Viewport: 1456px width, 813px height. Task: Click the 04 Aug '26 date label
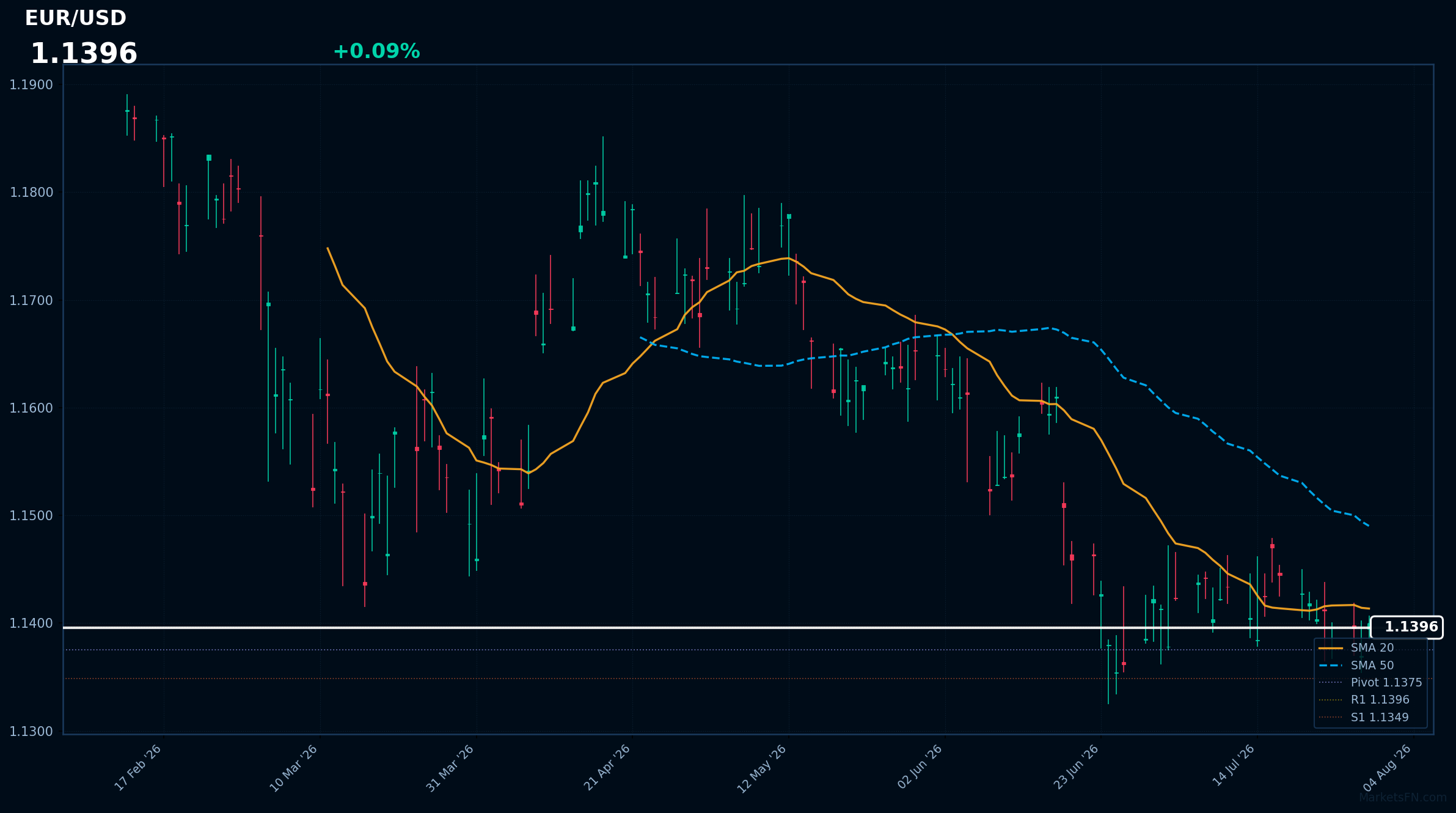click(1388, 768)
